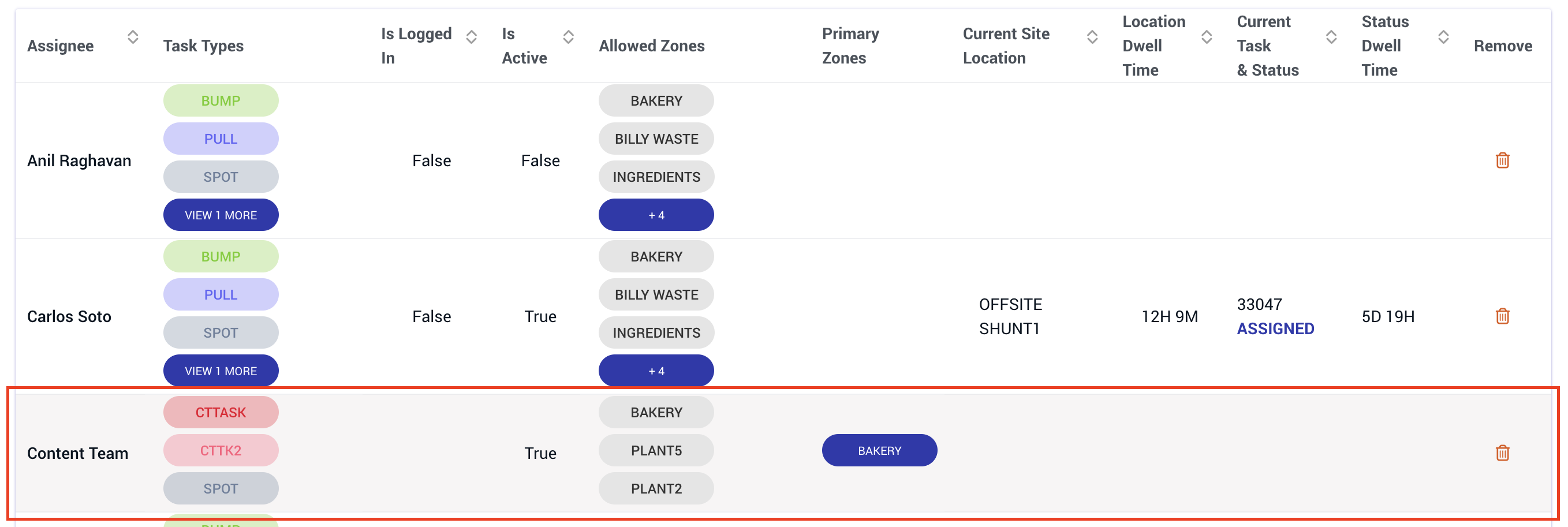Sort by the Is Logged In column
1568x527 pixels.
click(471, 37)
